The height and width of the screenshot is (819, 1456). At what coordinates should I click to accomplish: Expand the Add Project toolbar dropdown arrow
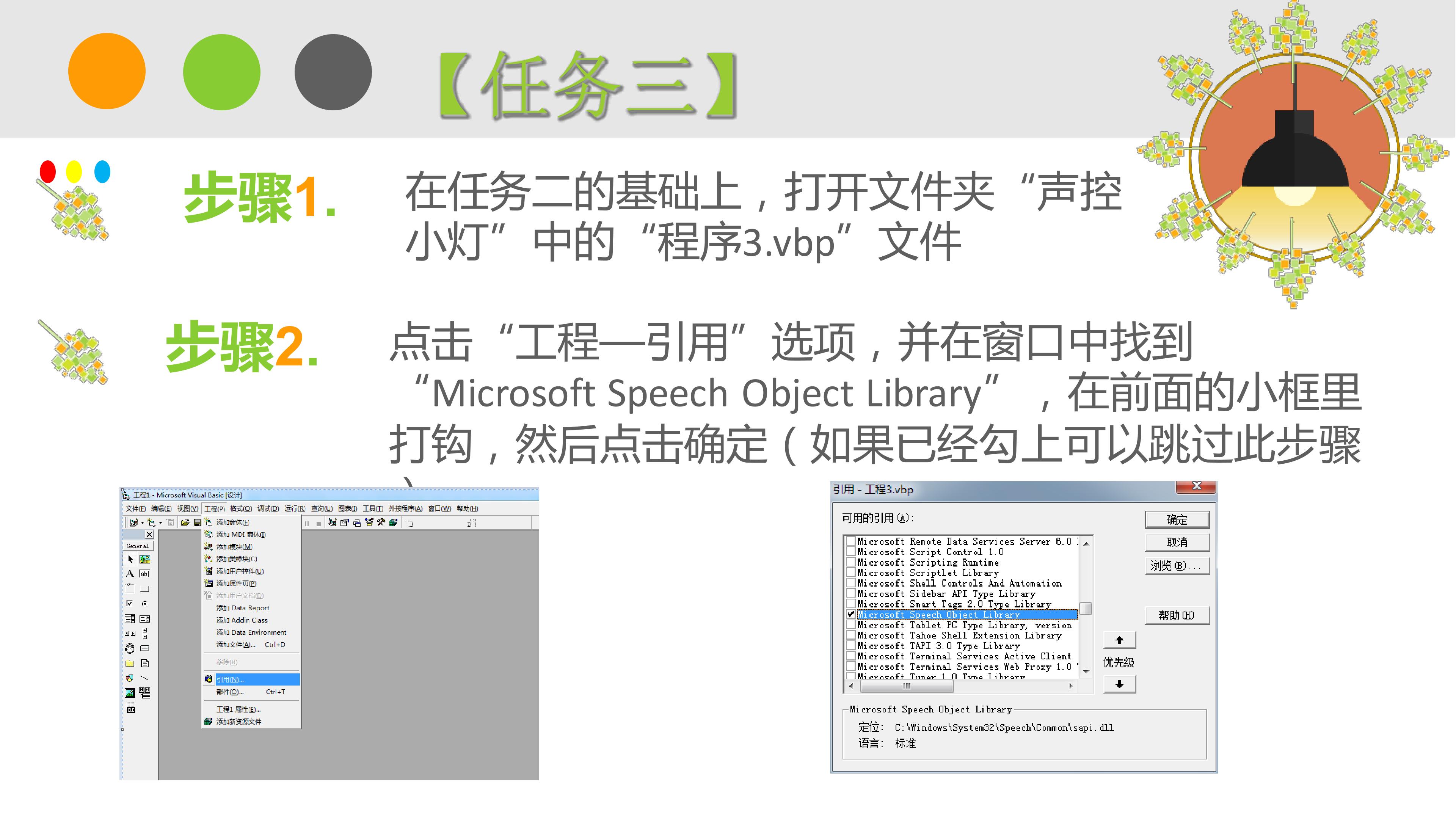click(142, 523)
